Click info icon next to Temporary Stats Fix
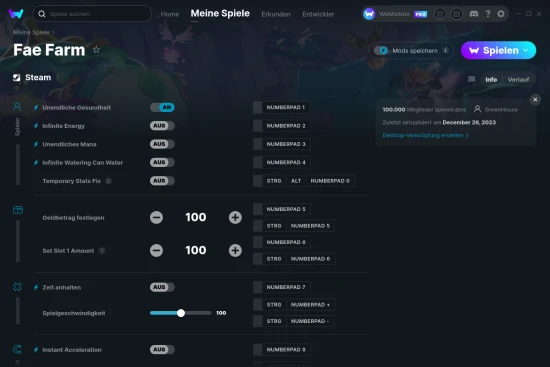Viewport: 550px width, 367px height. pos(109,181)
